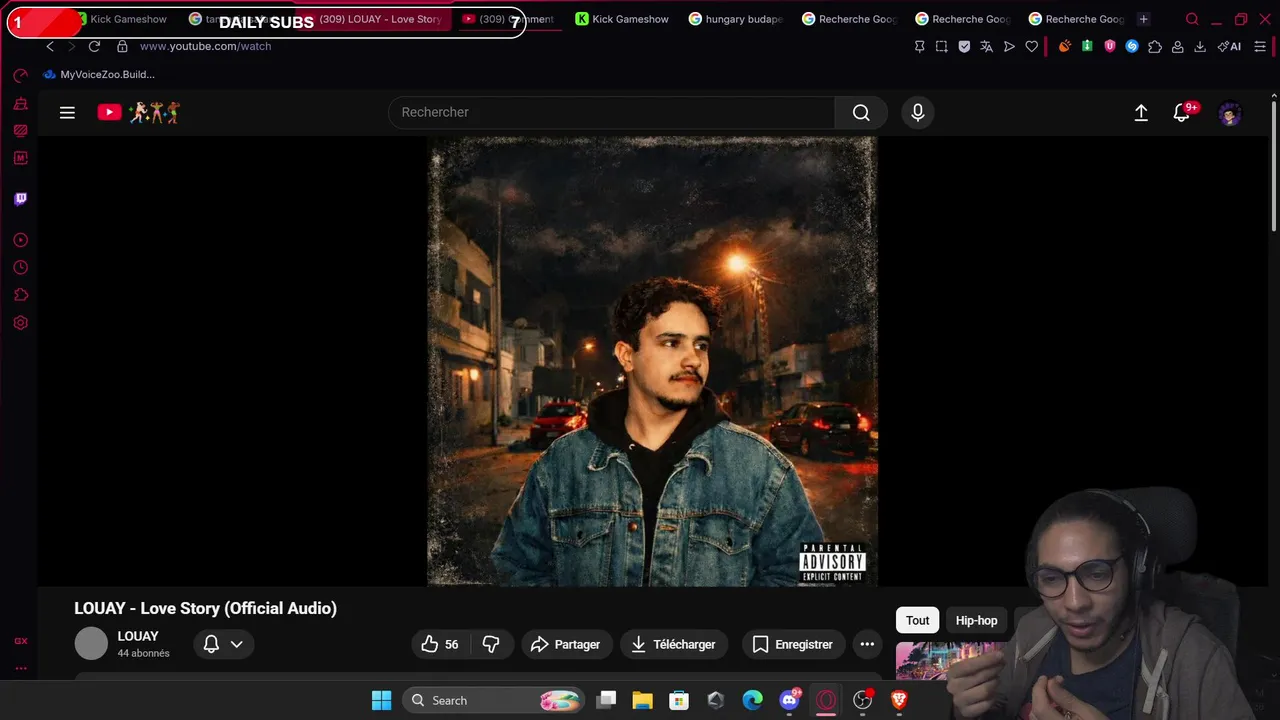Viewport: 1280px width, 720px height.
Task: Go back with browser back arrow
Action: tap(50, 46)
